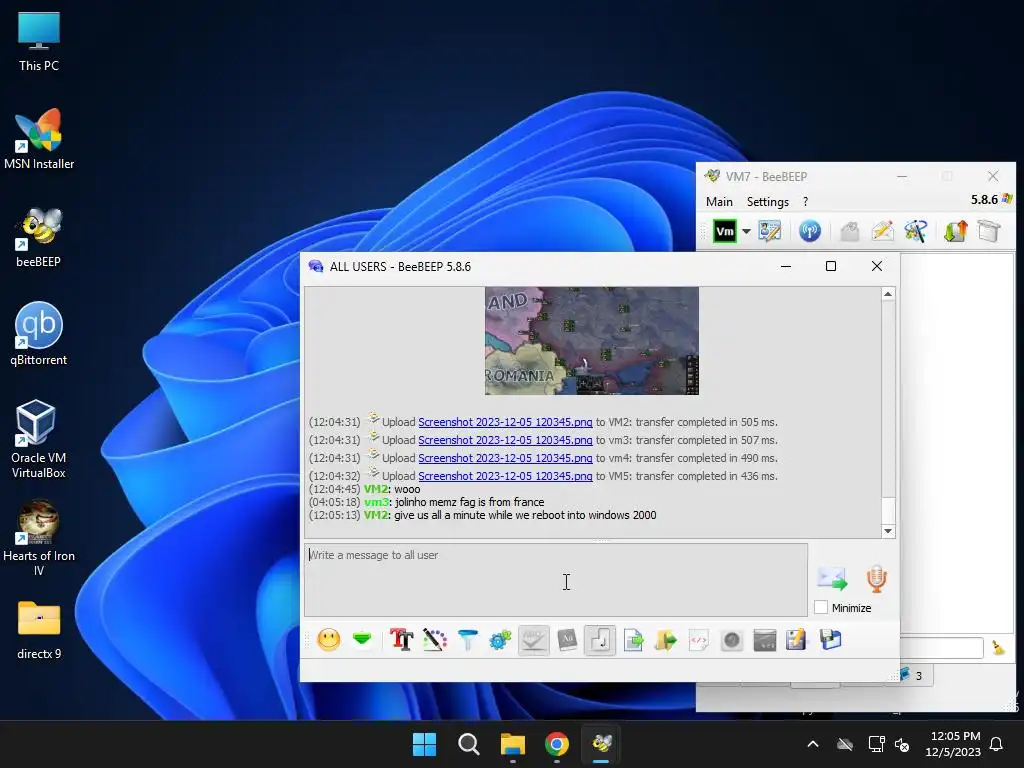This screenshot has width=1024, height=768.
Task: Edit your profile vCard icon
Action: click(x=769, y=231)
